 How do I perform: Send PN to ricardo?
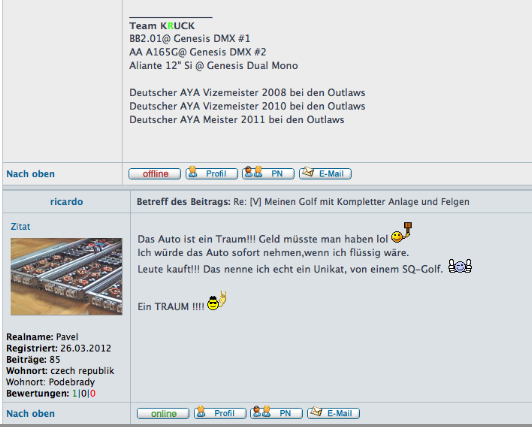[276, 413]
